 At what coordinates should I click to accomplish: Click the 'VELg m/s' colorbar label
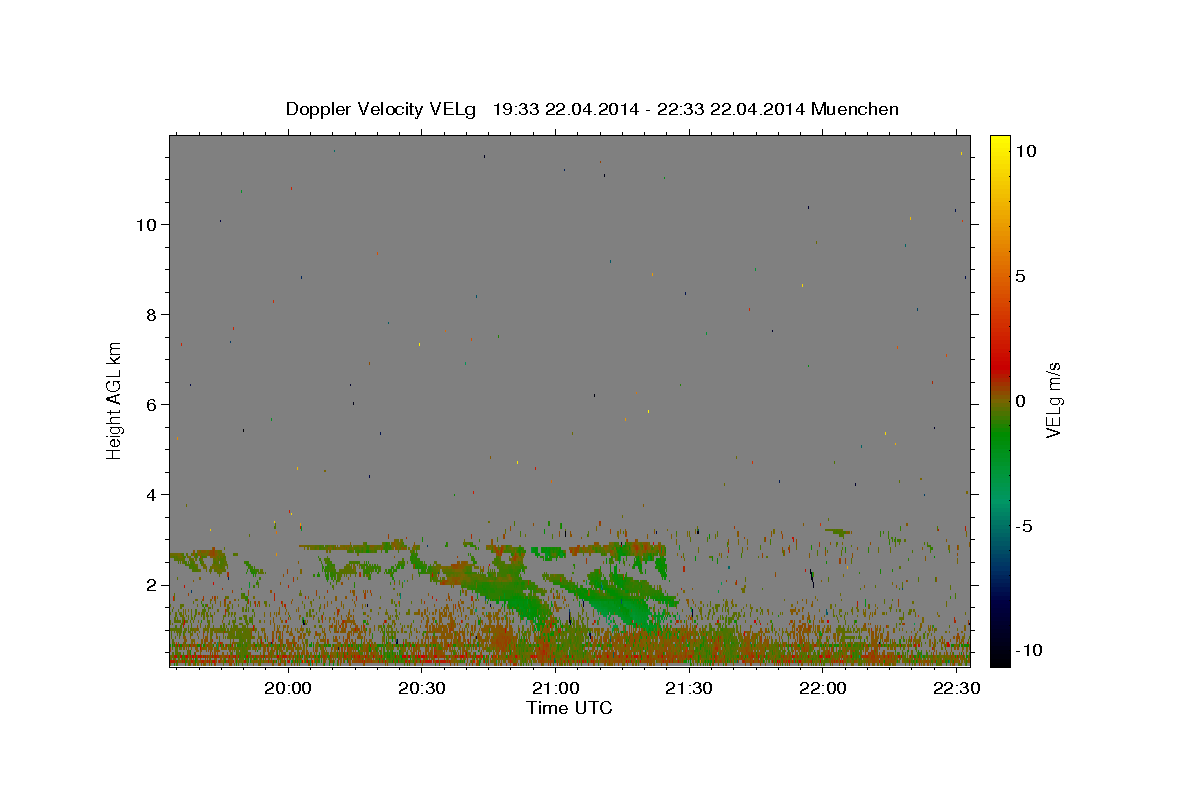coord(1054,400)
